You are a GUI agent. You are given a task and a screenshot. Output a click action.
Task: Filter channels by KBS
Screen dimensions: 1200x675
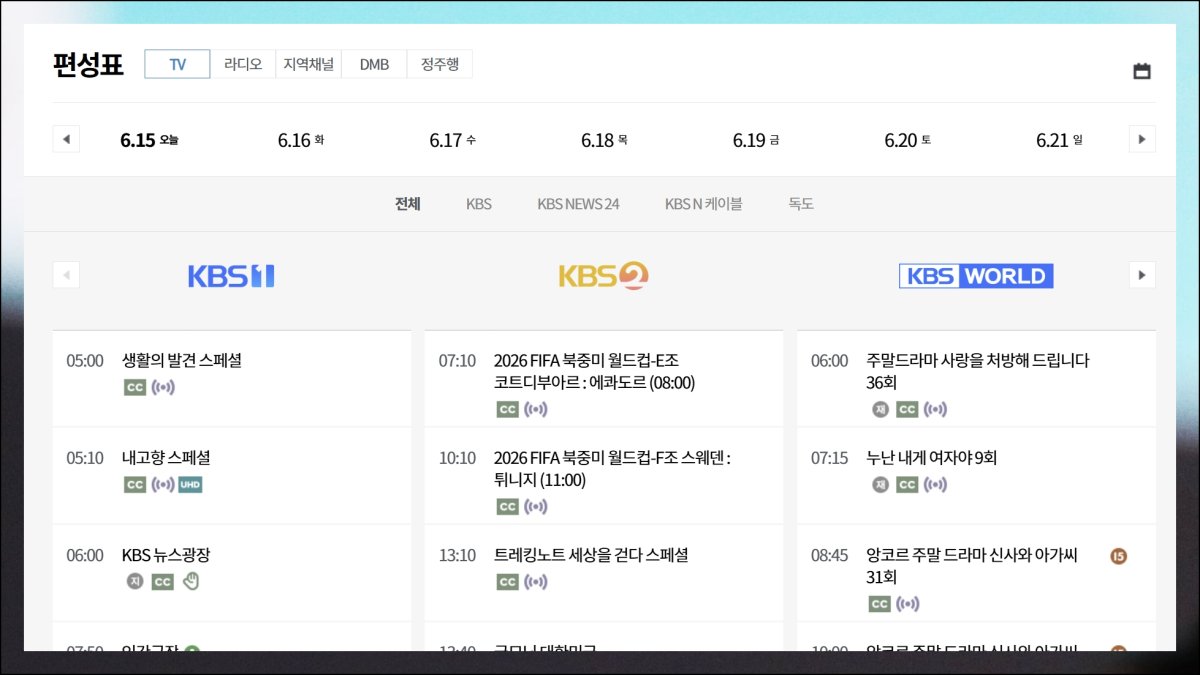[479, 204]
